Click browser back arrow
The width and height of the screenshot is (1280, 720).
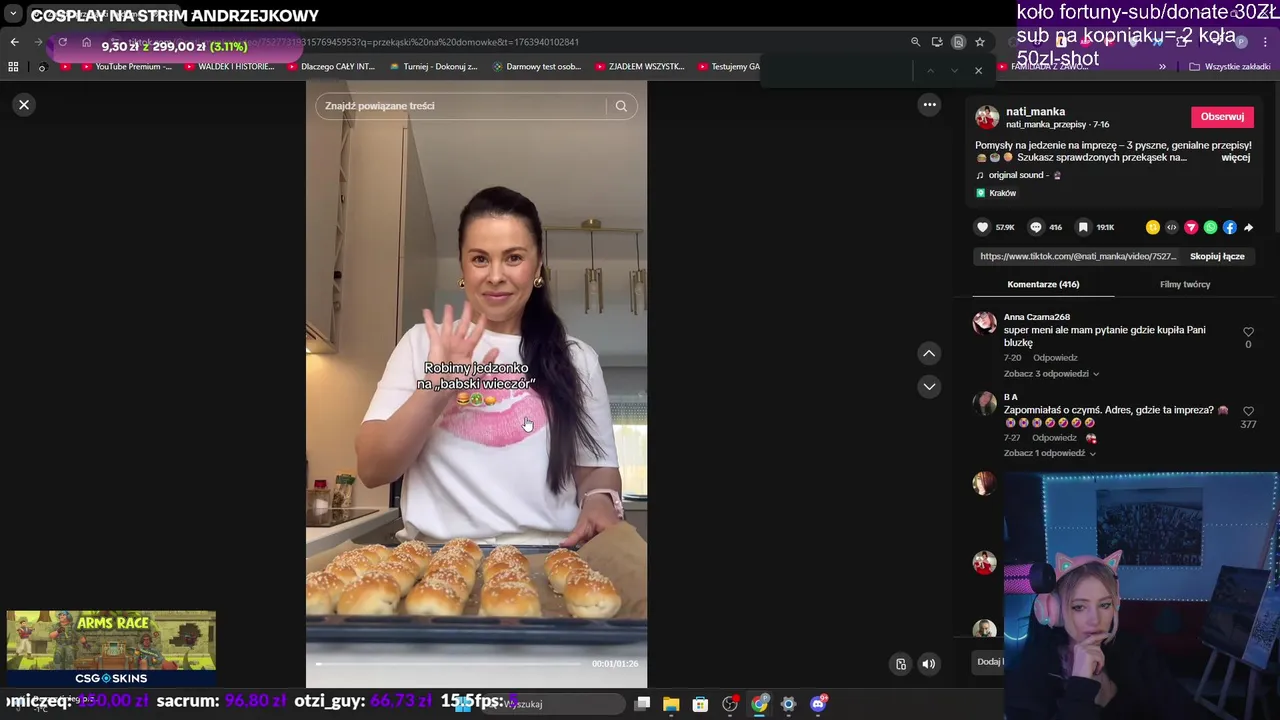point(14,42)
